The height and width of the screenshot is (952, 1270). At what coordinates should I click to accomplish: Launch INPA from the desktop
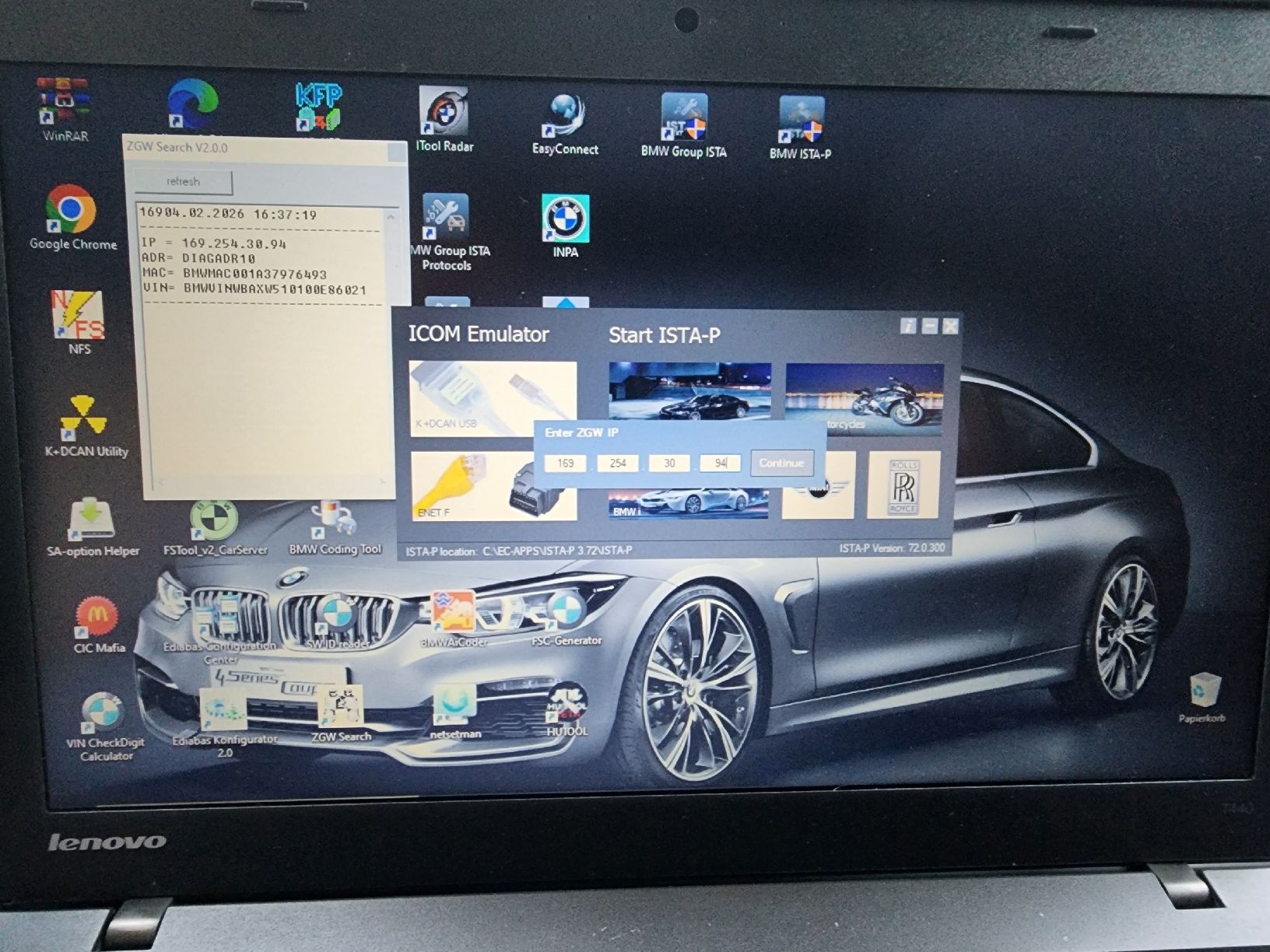pyautogui.click(x=566, y=226)
